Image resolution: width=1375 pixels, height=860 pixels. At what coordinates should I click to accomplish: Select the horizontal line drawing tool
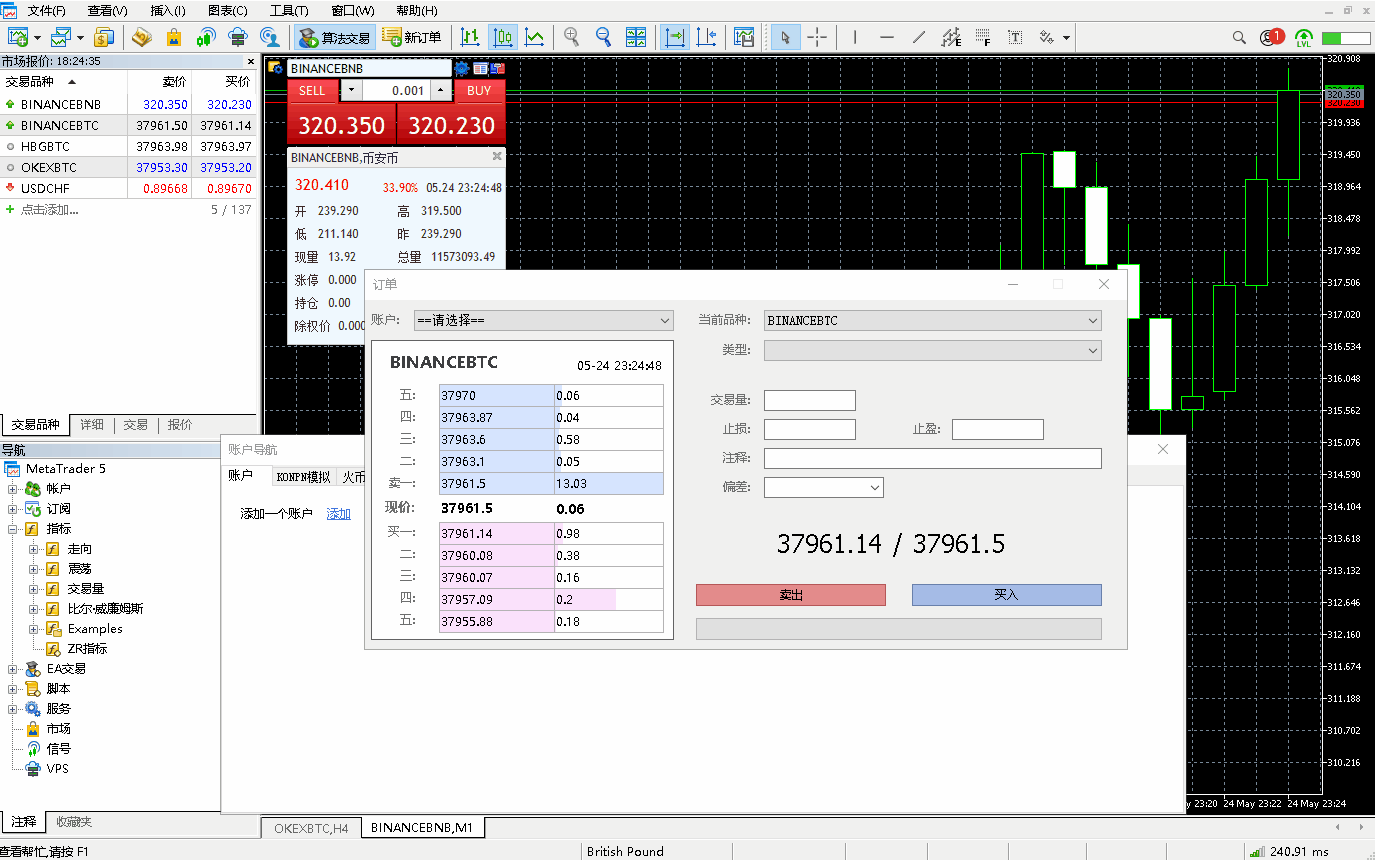tap(887, 37)
